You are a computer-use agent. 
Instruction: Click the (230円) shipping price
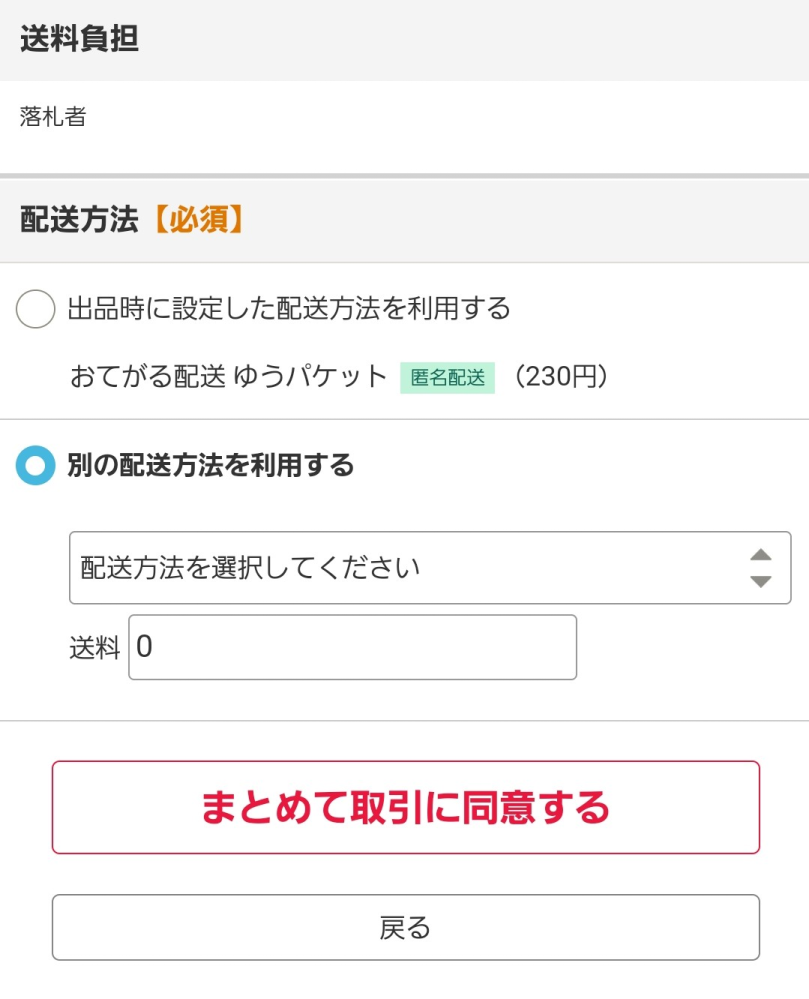(x=561, y=376)
